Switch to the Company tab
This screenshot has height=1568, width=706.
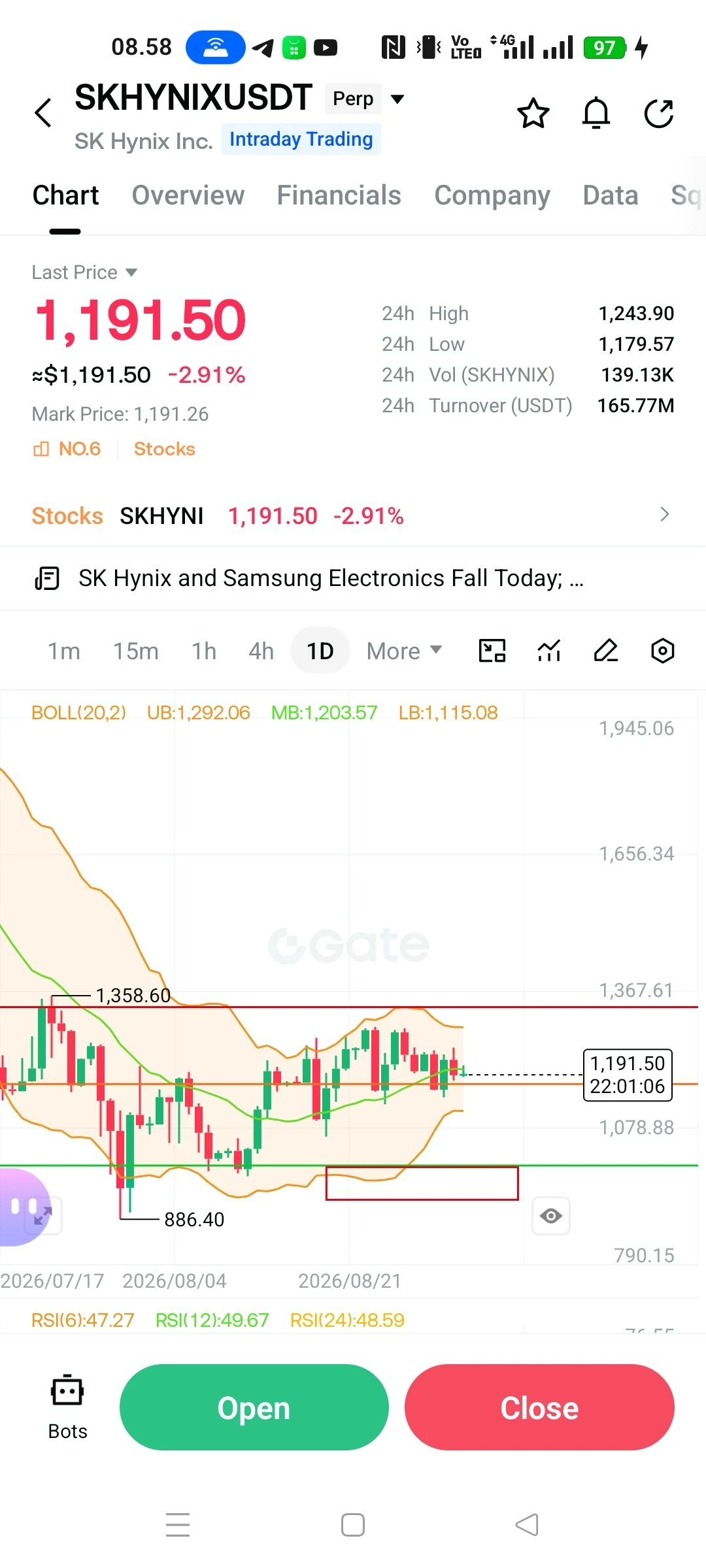(x=492, y=195)
